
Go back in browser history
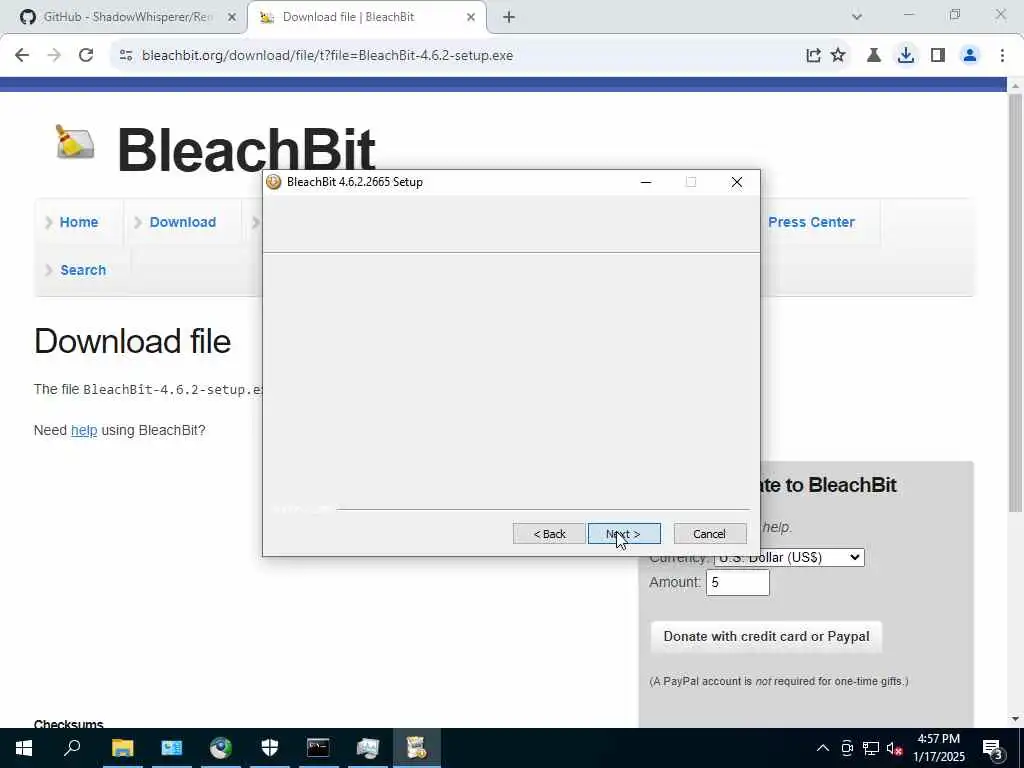point(22,56)
